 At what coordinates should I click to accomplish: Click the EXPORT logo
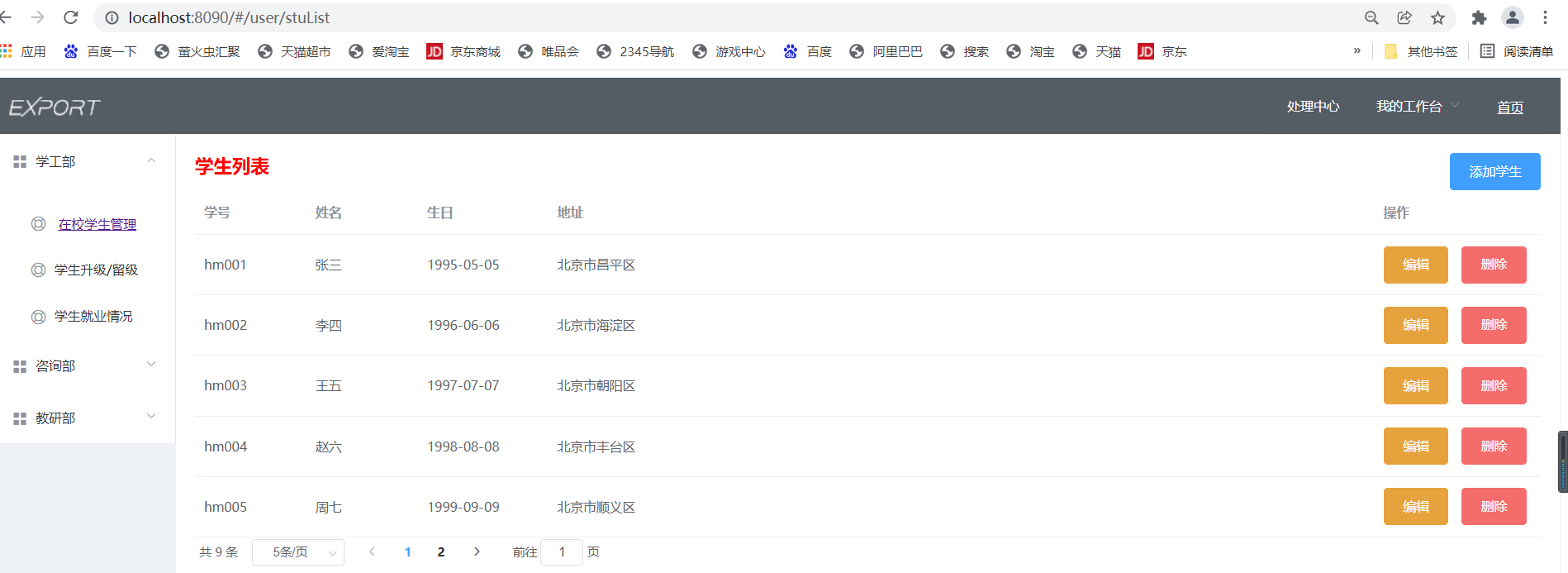click(55, 107)
